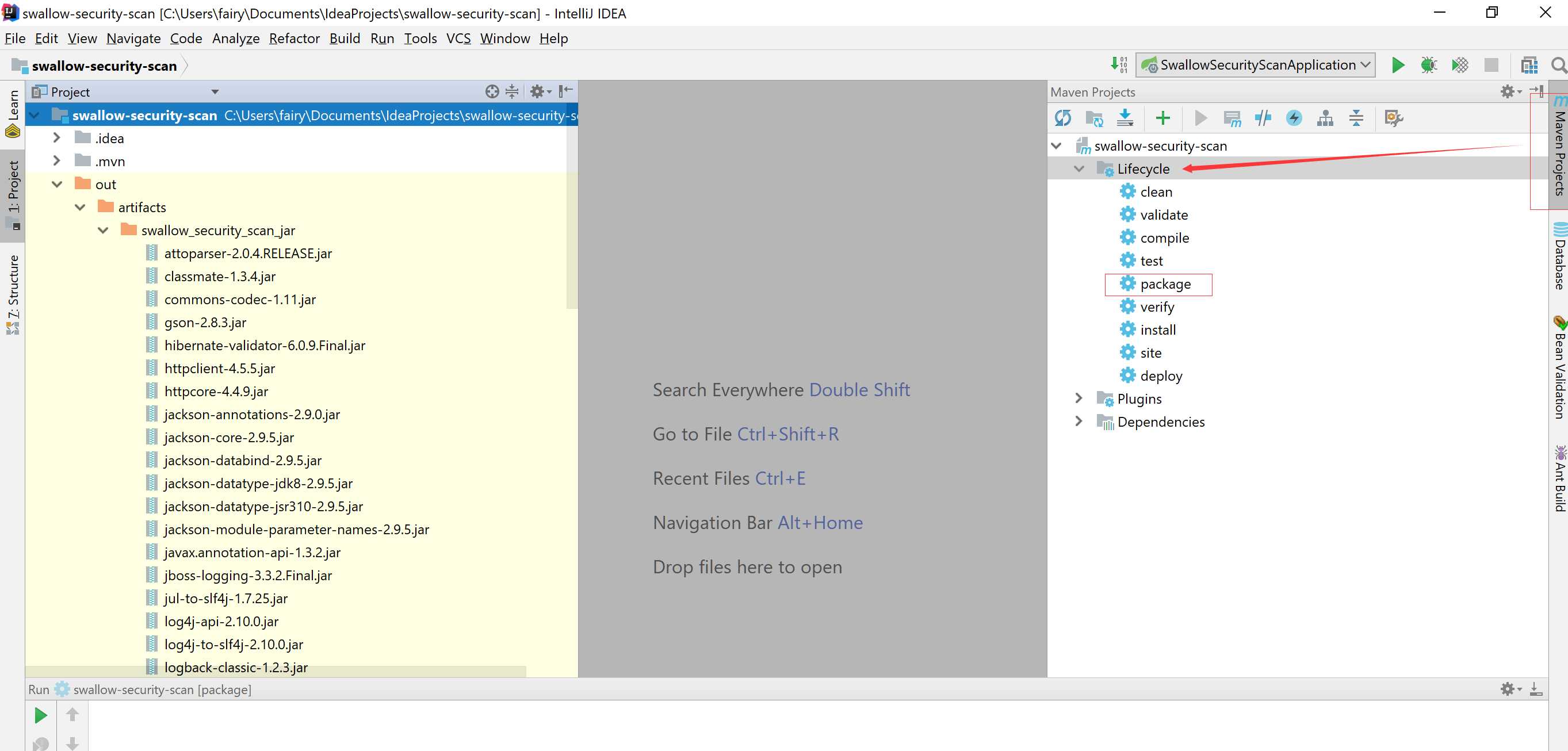Click the Download Sources icon in Maven toolbar
The width and height of the screenshot is (1568, 751).
[1125, 118]
